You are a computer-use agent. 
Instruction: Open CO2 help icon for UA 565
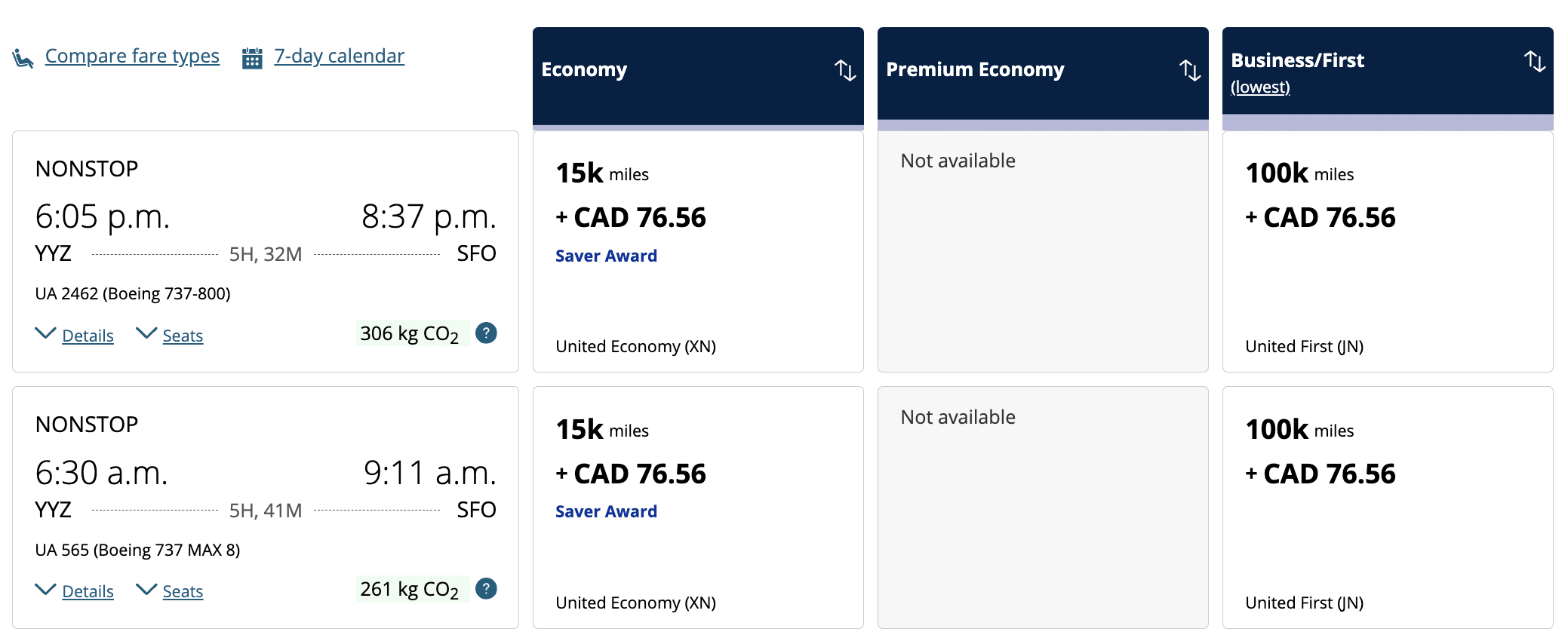tap(487, 588)
